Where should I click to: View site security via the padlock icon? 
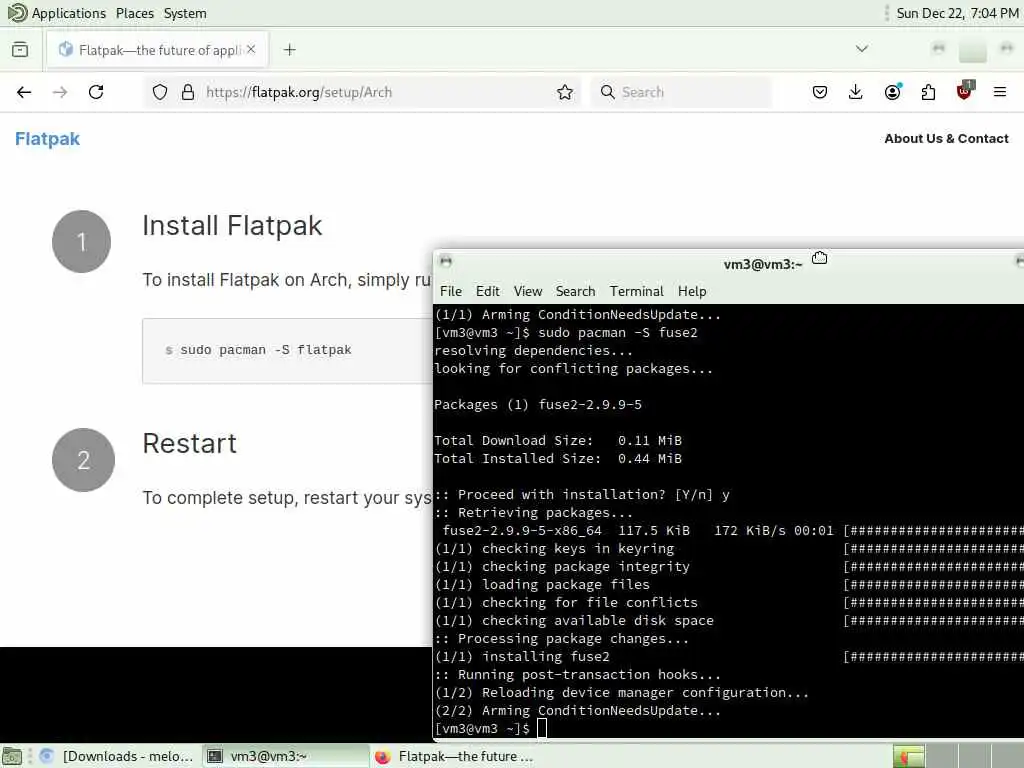tap(188, 92)
